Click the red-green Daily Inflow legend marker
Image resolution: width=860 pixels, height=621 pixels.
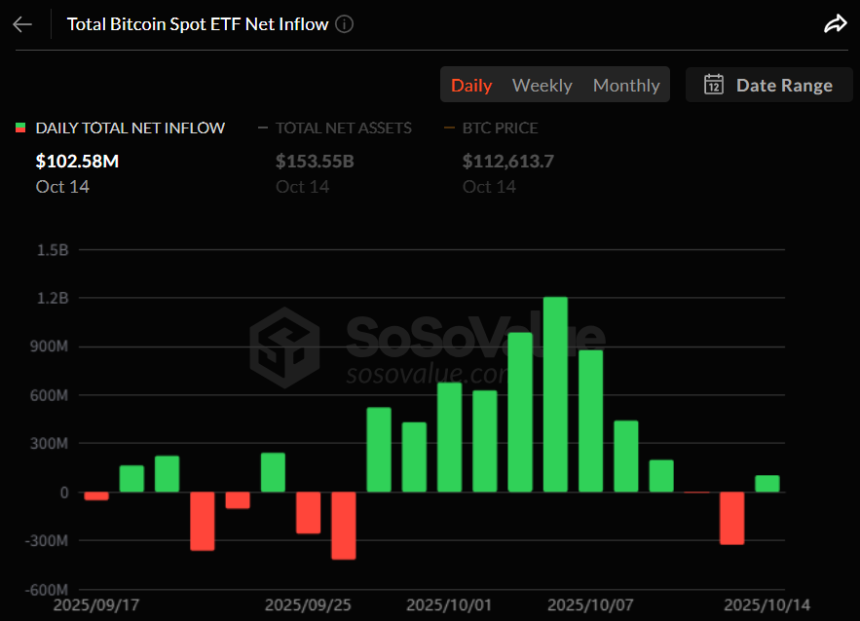coord(20,128)
